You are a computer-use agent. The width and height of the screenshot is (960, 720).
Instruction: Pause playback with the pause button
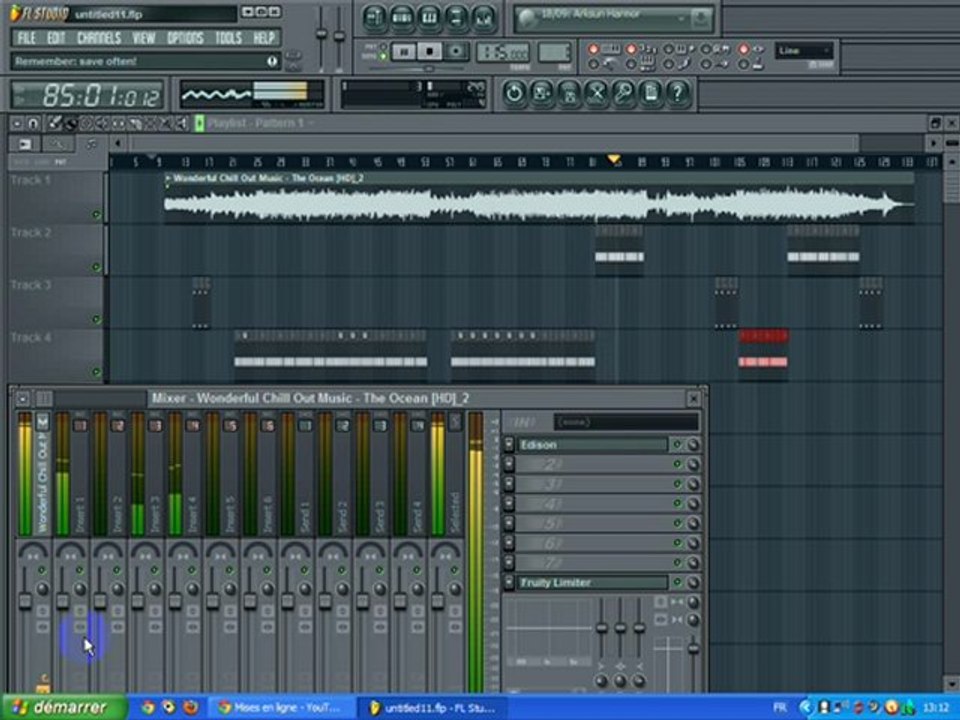[x=404, y=53]
